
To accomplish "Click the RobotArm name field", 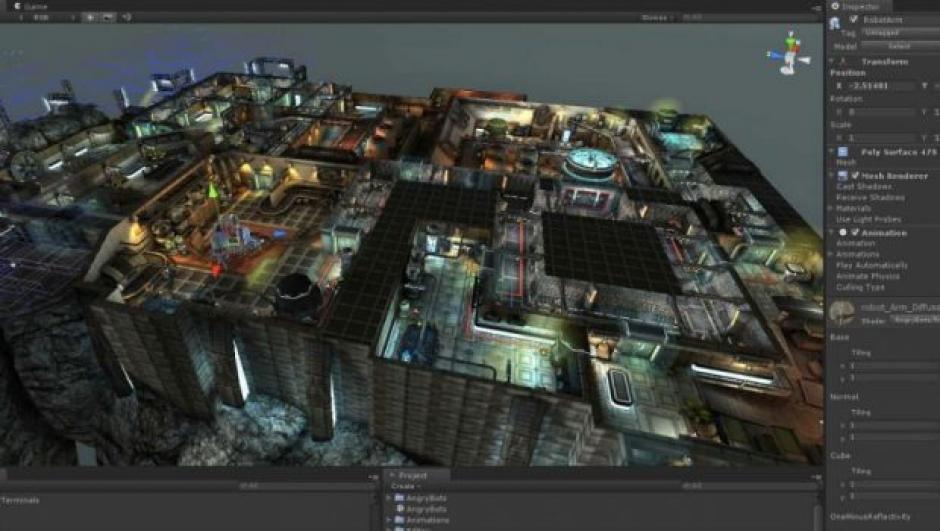I will (x=901, y=19).
